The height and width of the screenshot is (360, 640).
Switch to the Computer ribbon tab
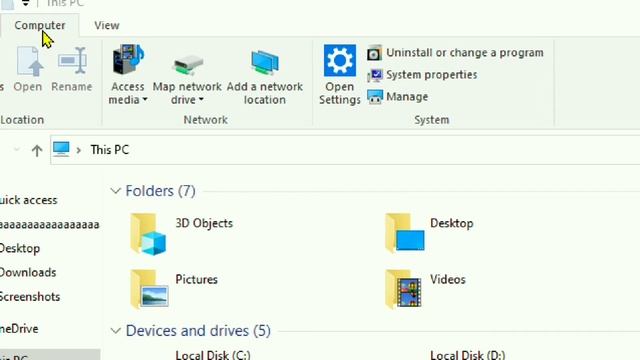coord(40,25)
